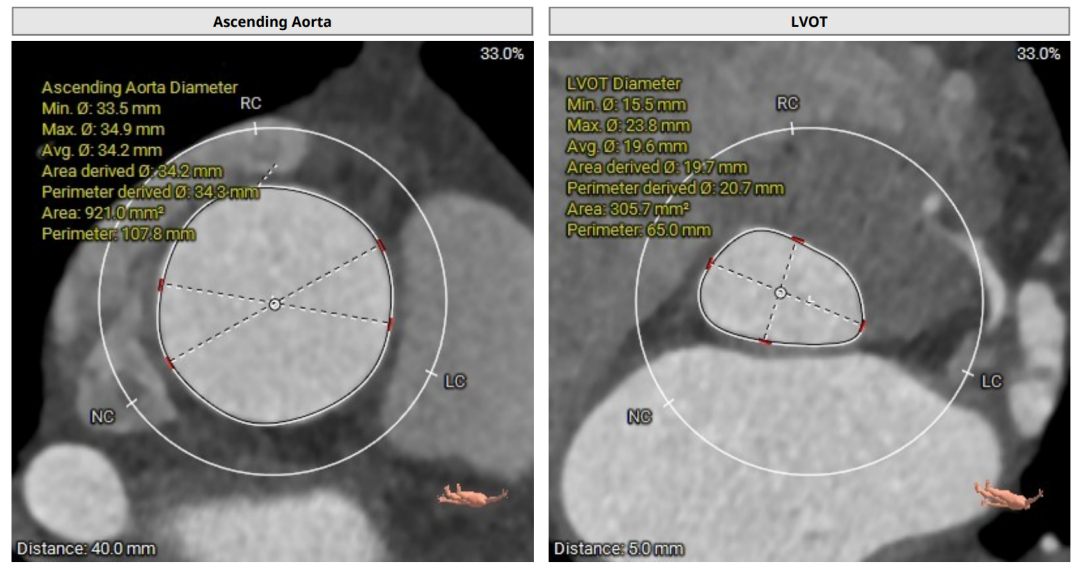The height and width of the screenshot is (571, 1080).
Task: Click the center point of aorta contour
Action: [275, 304]
